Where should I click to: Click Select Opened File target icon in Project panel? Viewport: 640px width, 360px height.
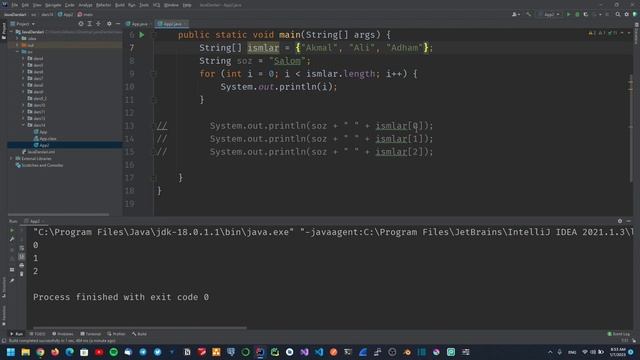click(x=81, y=24)
